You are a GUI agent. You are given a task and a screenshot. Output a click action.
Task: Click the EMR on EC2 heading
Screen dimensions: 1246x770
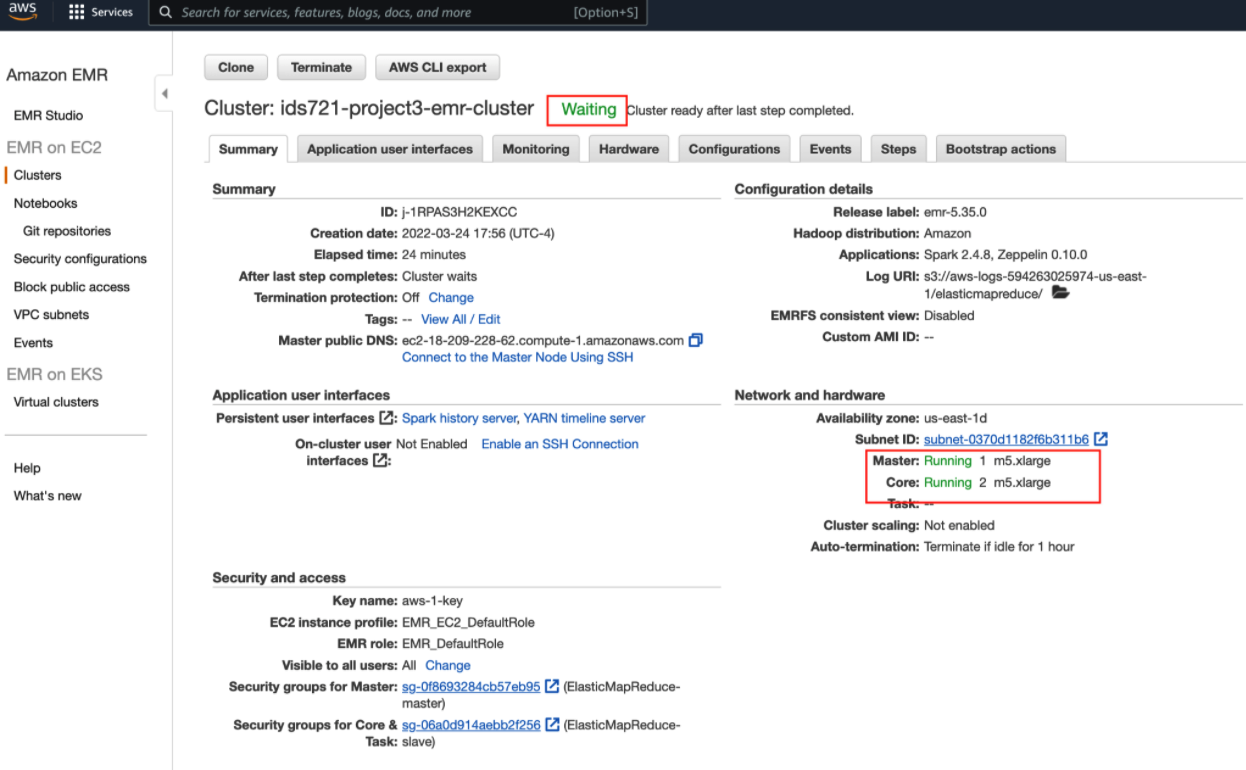pos(54,147)
